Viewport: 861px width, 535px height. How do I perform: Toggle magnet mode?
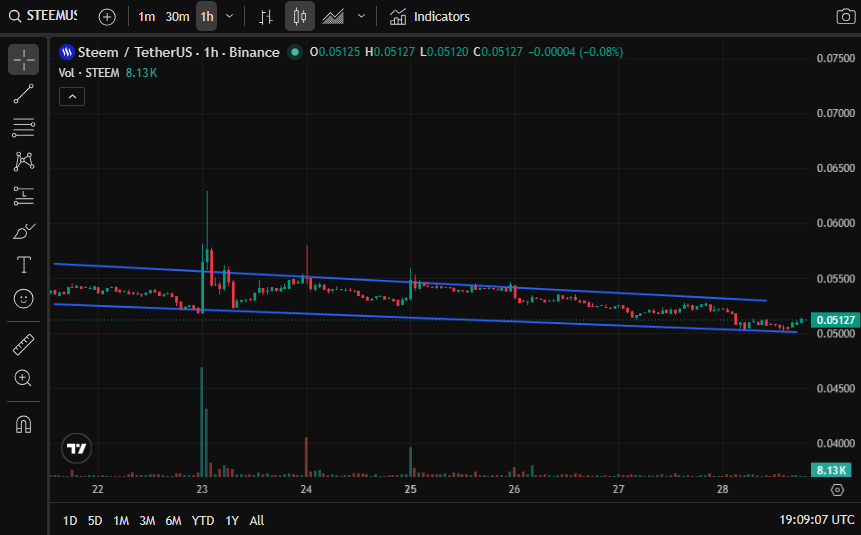(x=24, y=425)
